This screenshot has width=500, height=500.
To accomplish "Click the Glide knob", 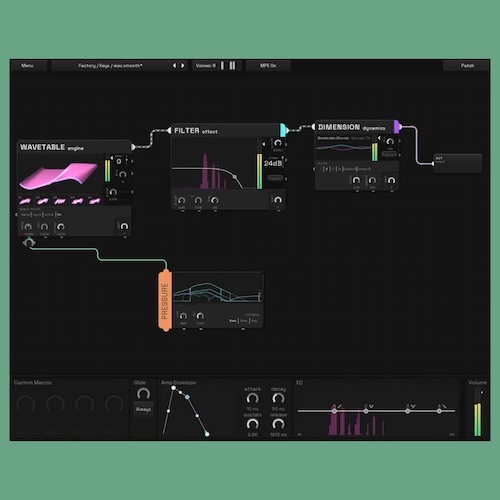I will 143,394.
